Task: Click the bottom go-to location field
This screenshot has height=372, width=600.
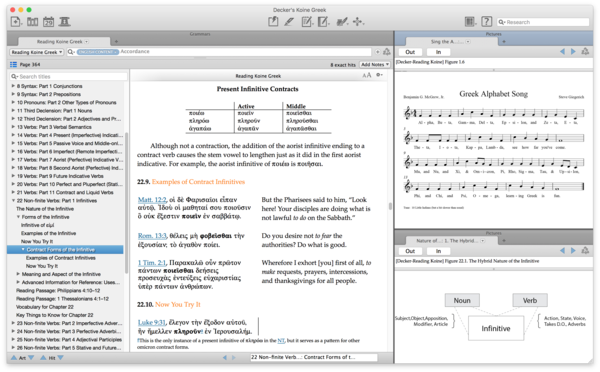Action: (x=313, y=357)
